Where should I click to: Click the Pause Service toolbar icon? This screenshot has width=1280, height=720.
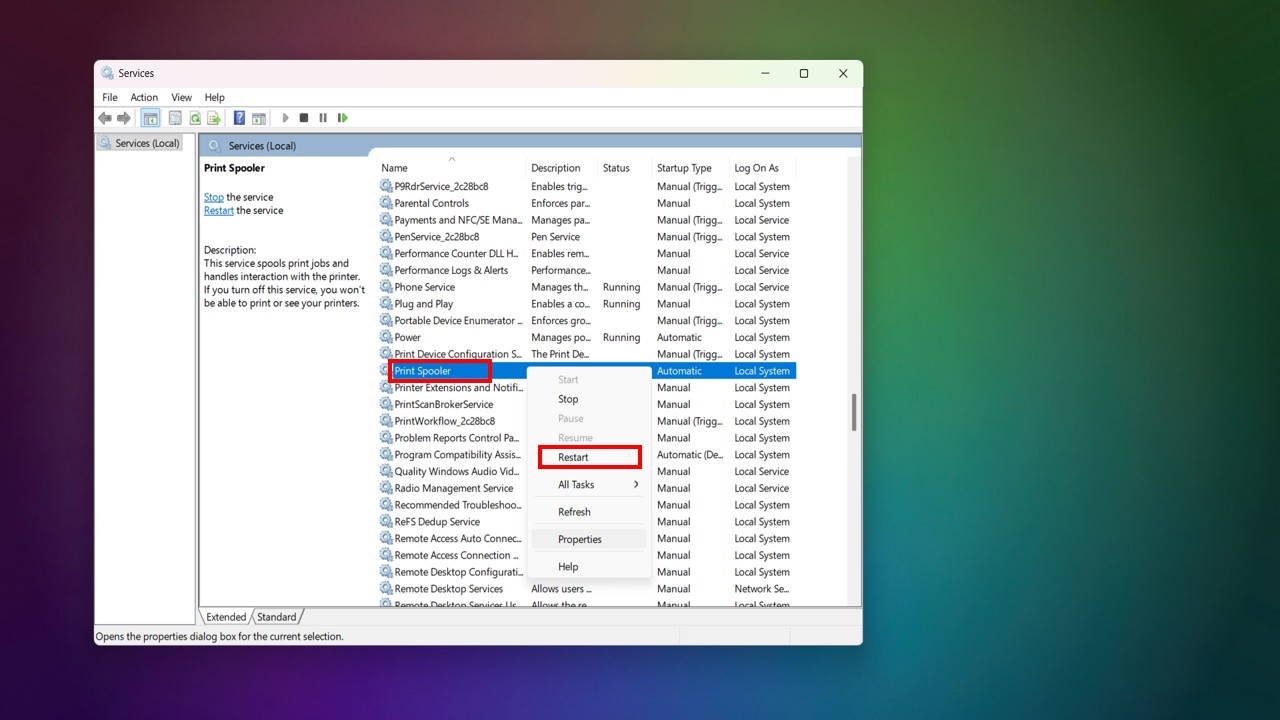[323, 118]
